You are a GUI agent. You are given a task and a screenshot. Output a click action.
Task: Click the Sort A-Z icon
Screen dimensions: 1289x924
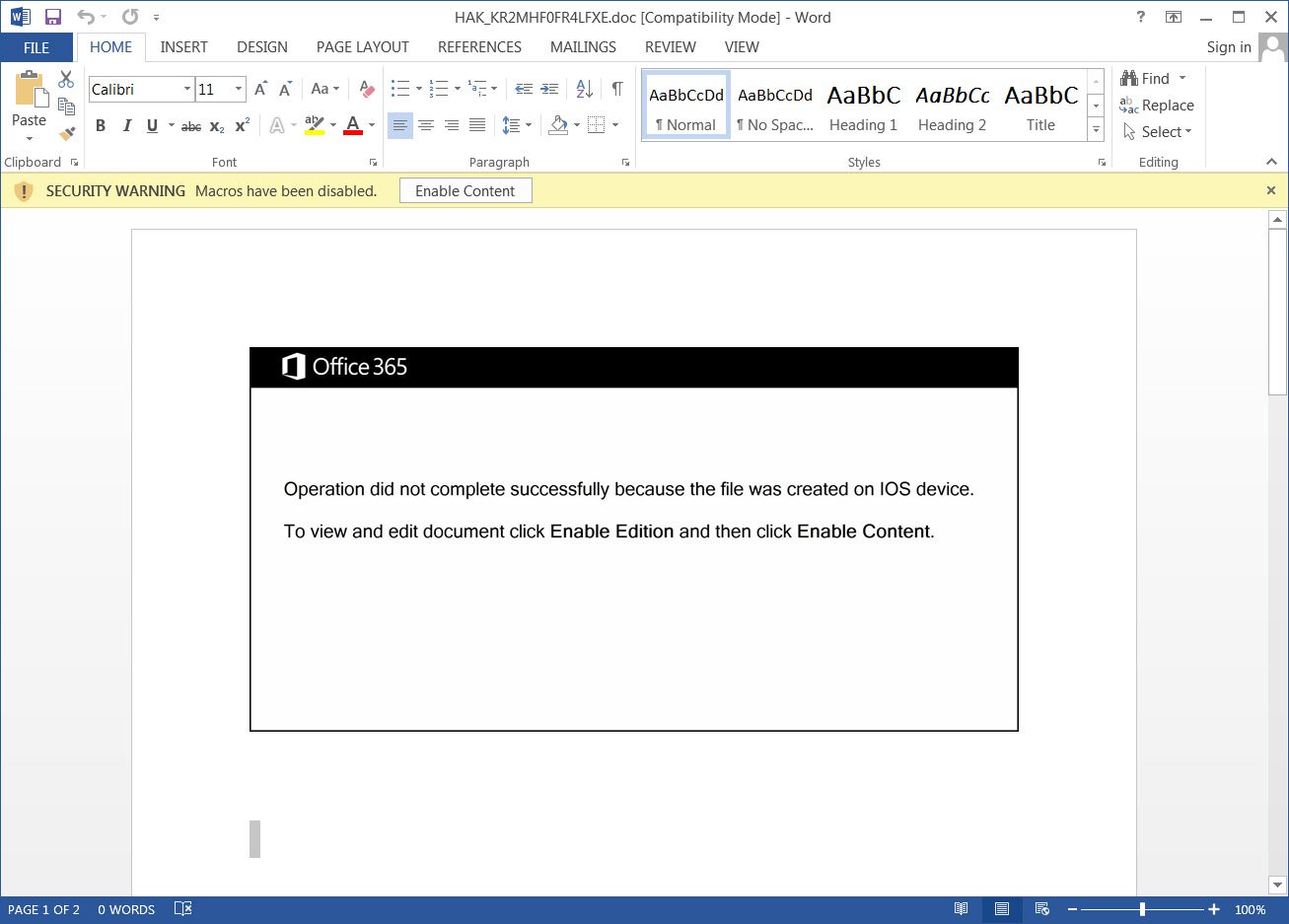pos(584,89)
